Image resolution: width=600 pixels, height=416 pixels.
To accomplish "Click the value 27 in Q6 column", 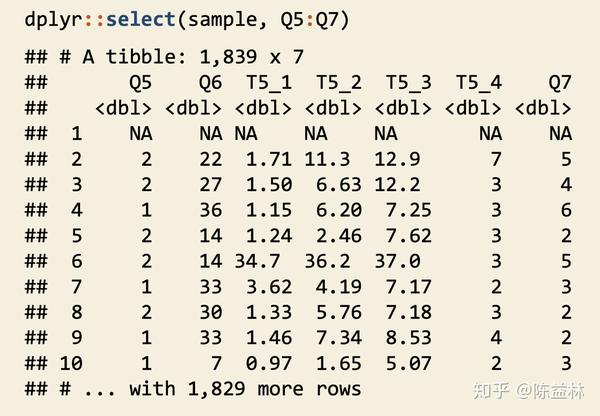I will [210, 184].
